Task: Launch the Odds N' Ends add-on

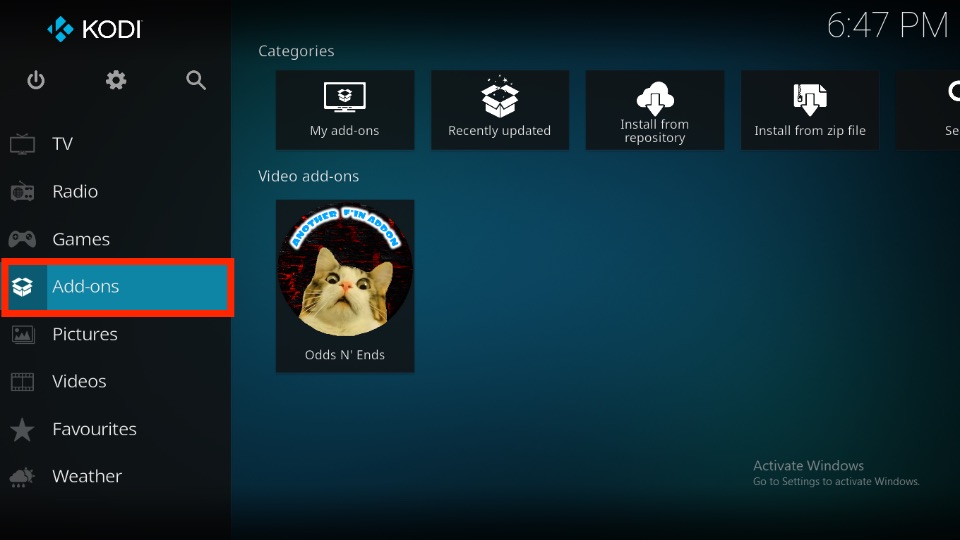Action: pos(345,286)
